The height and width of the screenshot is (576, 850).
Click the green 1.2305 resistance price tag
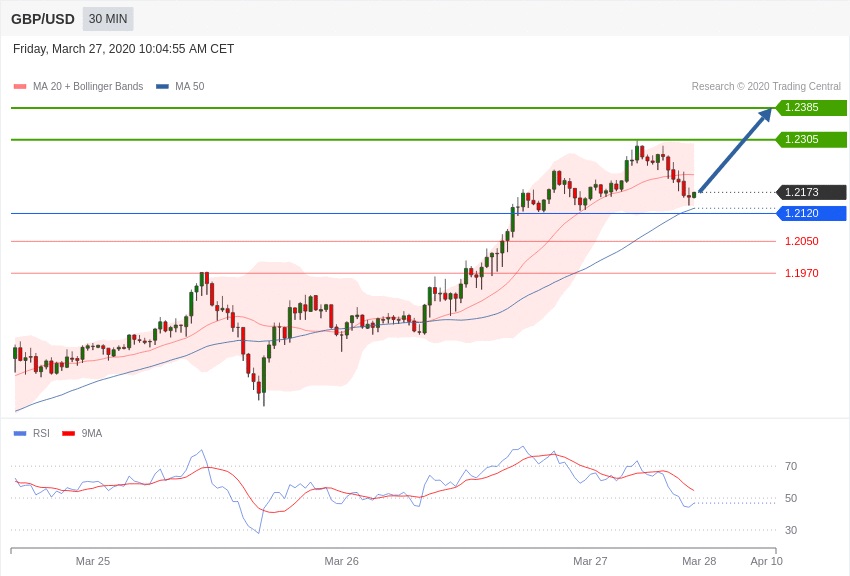(x=810, y=140)
